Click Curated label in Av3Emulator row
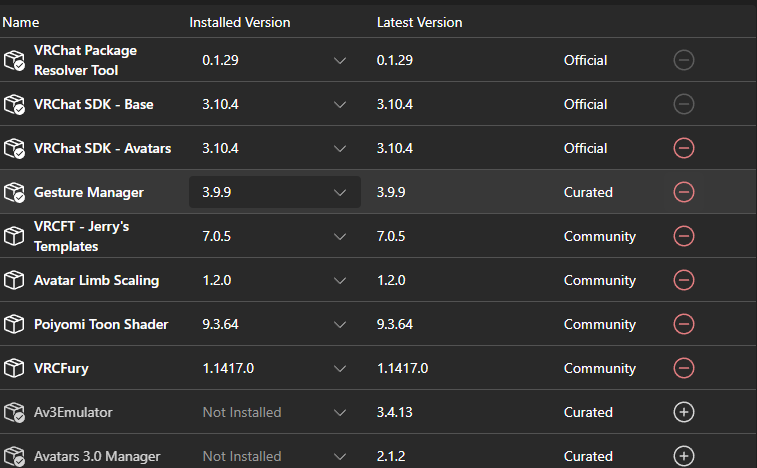Viewport: 757px width, 468px height. click(588, 412)
